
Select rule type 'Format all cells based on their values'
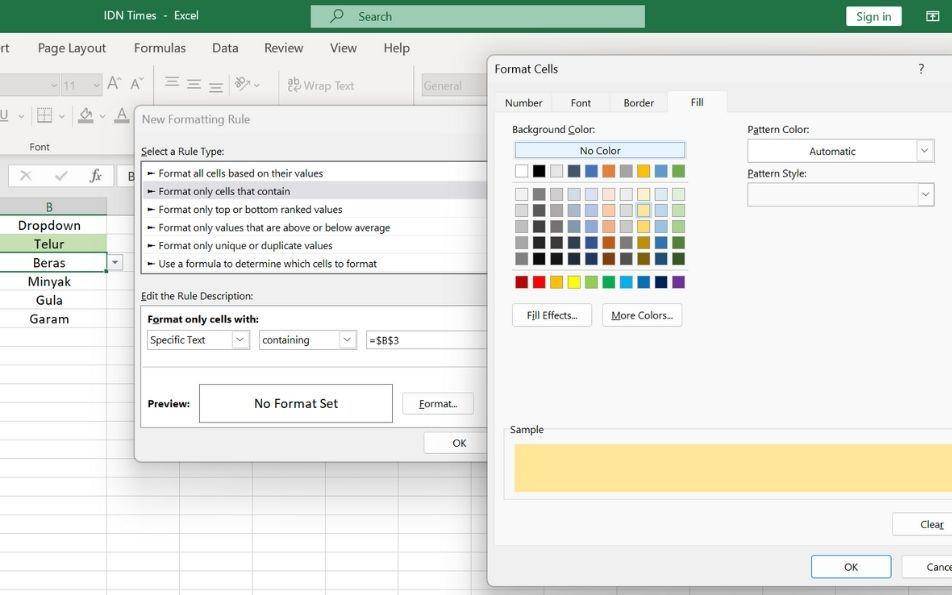(x=314, y=173)
